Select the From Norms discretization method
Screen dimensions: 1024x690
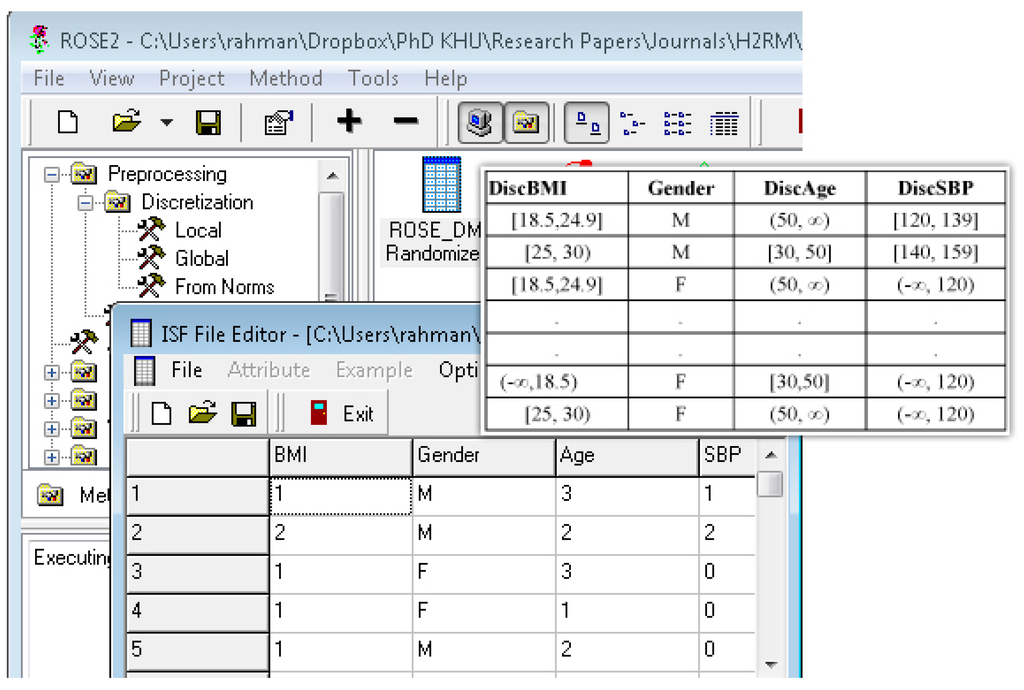[224, 287]
